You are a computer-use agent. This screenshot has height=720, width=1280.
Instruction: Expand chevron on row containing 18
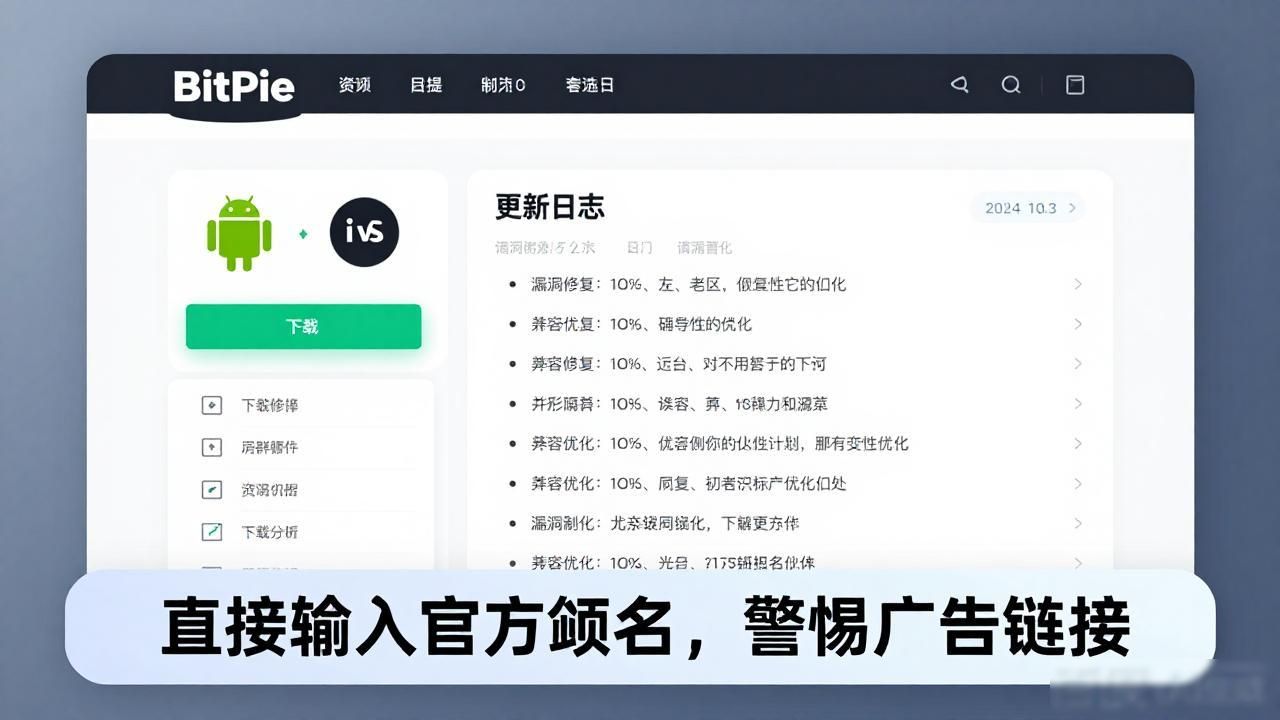pyautogui.click(x=1078, y=404)
